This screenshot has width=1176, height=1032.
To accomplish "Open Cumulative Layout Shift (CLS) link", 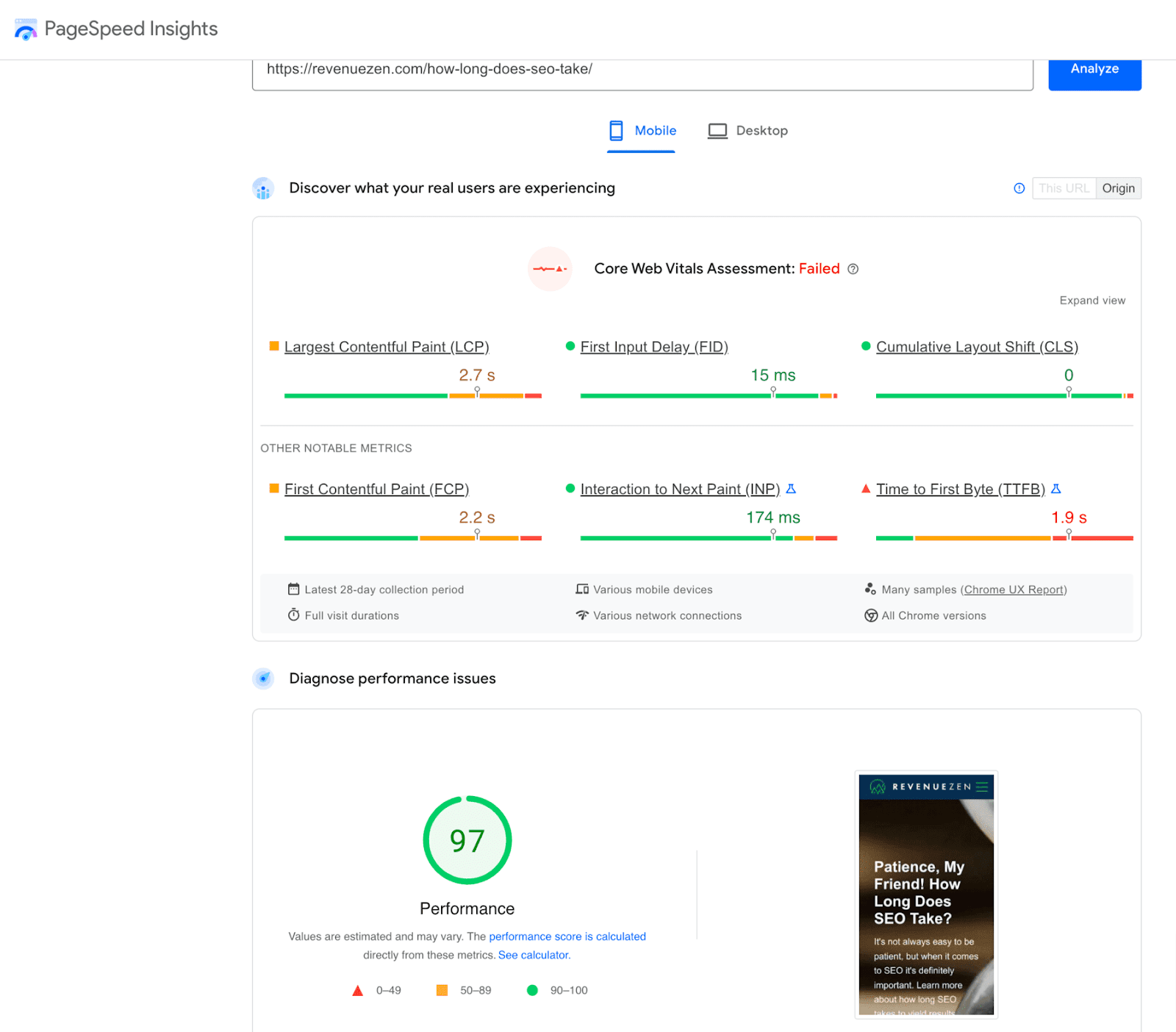I will [x=978, y=347].
